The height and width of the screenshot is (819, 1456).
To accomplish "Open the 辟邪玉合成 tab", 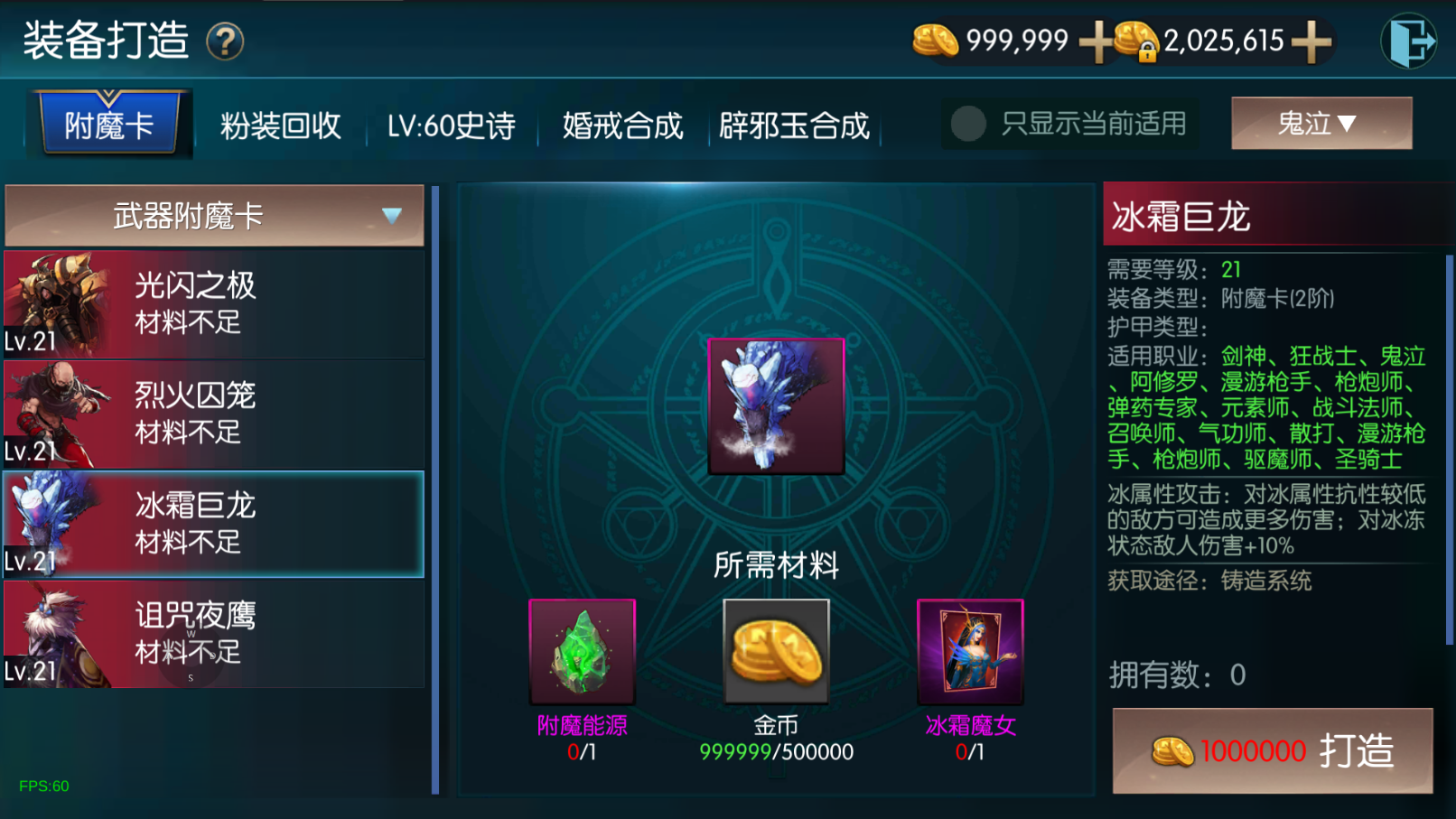I will [x=795, y=126].
